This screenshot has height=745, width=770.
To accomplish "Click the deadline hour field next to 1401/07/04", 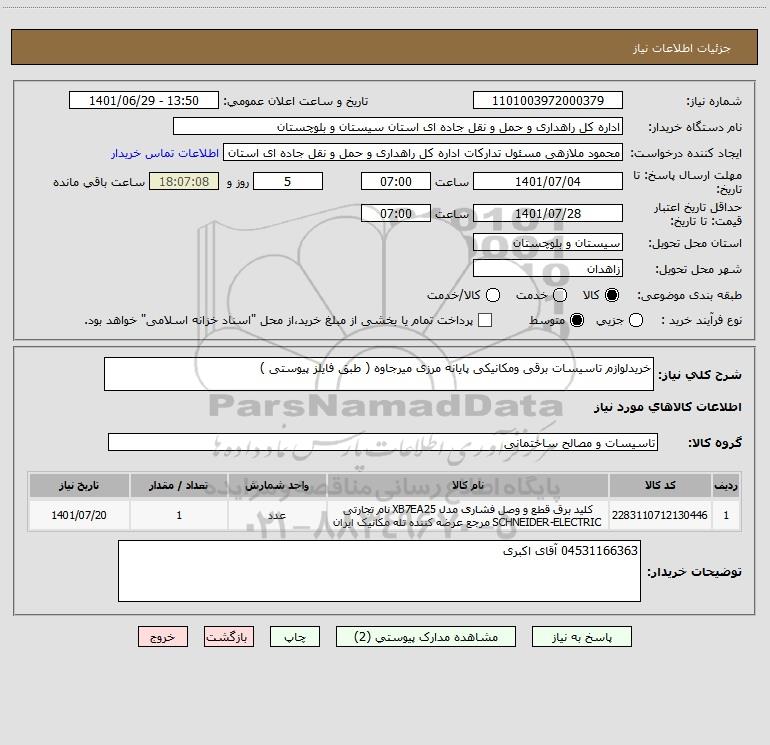I will 396,182.
